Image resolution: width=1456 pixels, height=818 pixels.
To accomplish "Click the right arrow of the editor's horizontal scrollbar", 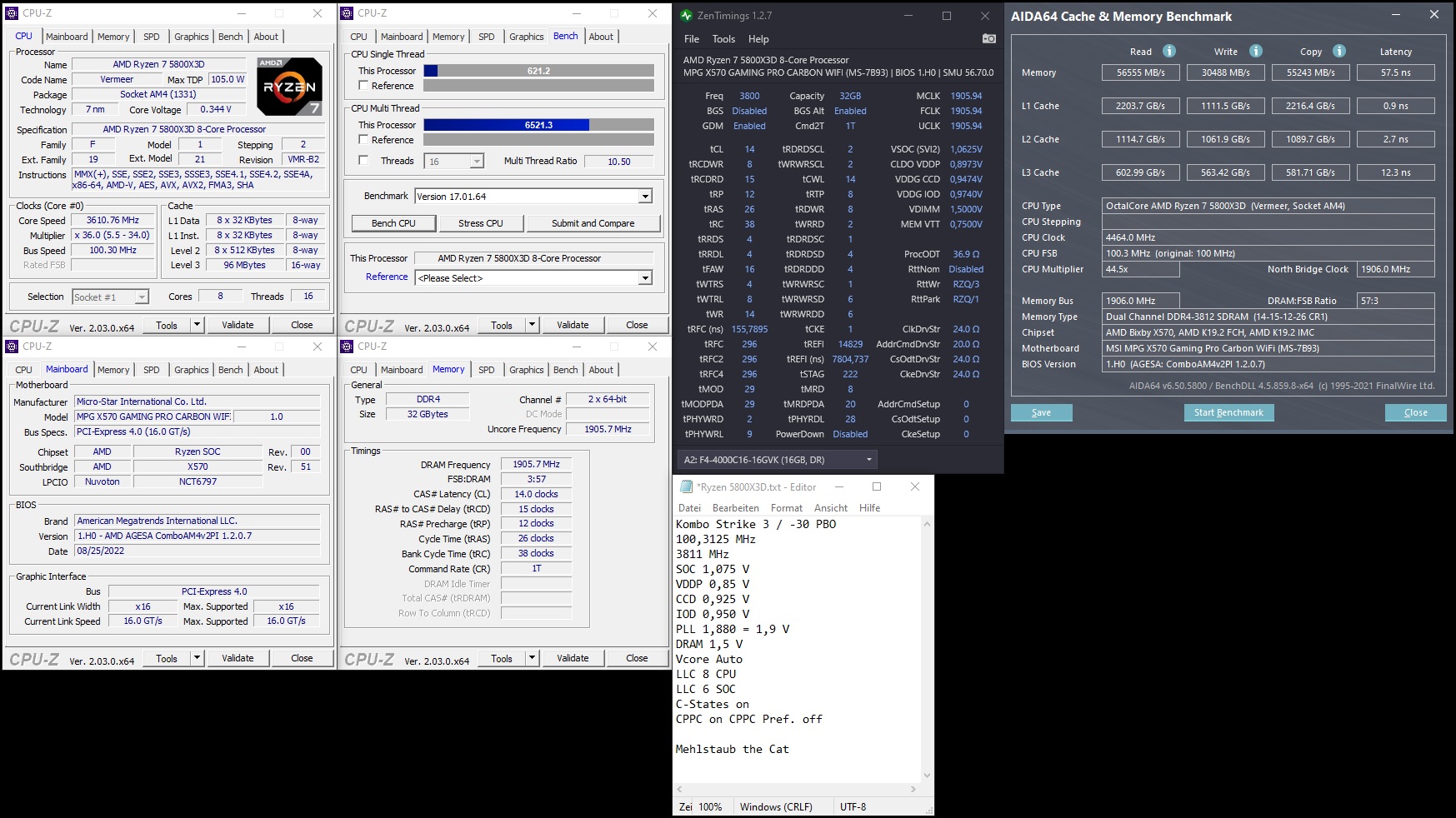I will pyautogui.click(x=913, y=789).
